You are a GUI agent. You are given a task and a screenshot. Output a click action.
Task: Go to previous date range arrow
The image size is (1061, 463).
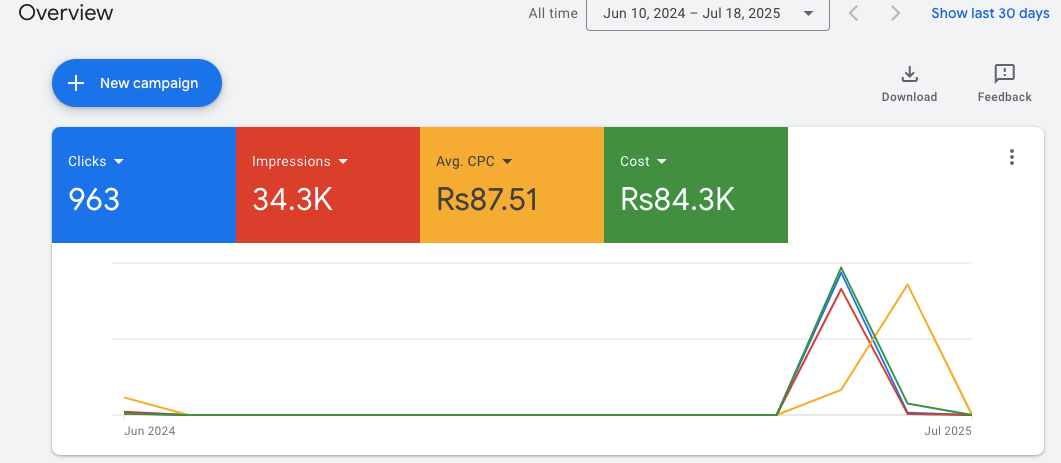[854, 13]
